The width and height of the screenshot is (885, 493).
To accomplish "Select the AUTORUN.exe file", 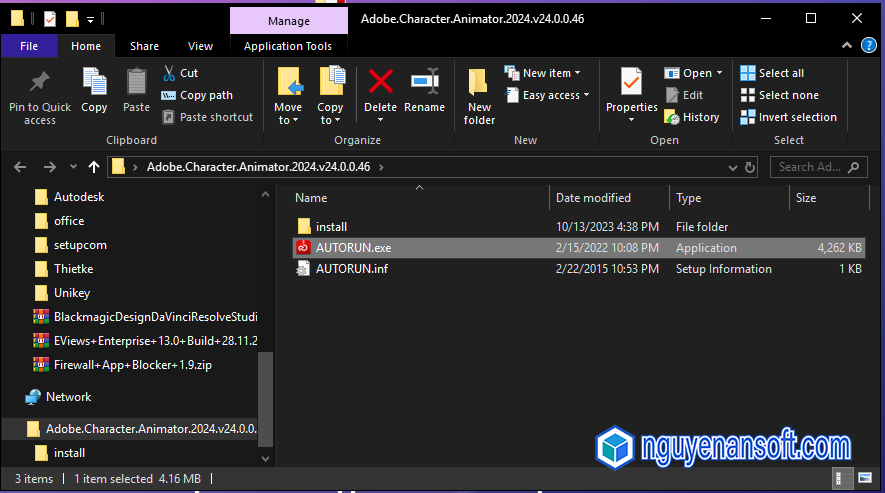I will 579,248.
